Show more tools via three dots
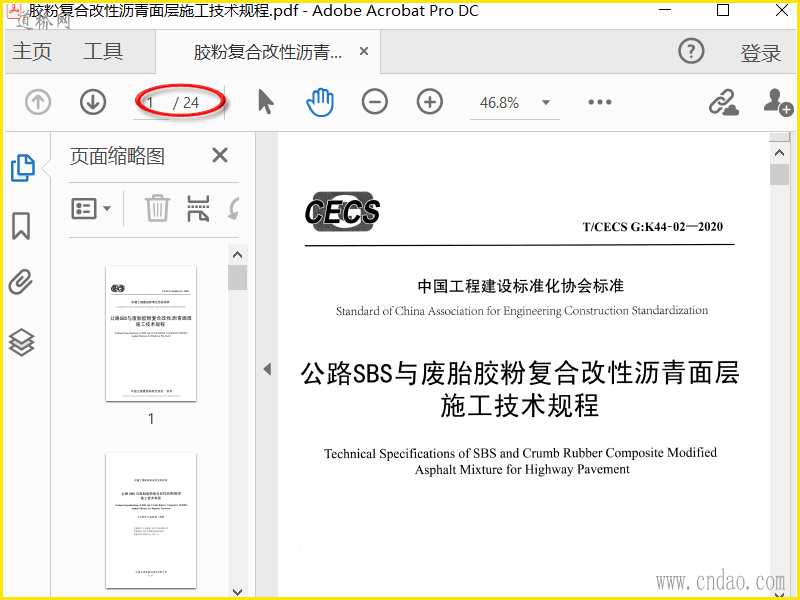 599,102
